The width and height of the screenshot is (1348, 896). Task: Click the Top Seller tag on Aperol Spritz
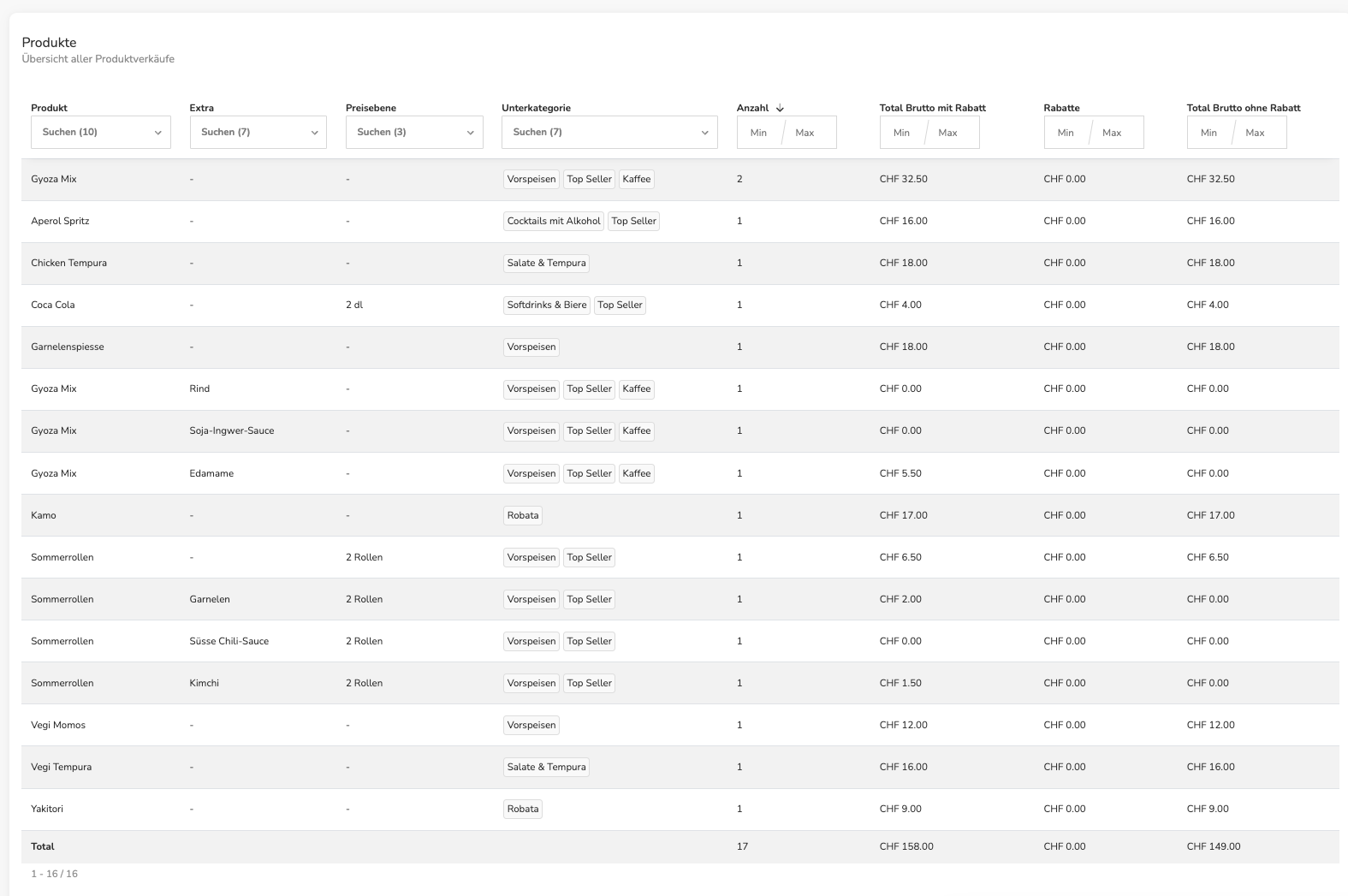click(x=634, y=221)
